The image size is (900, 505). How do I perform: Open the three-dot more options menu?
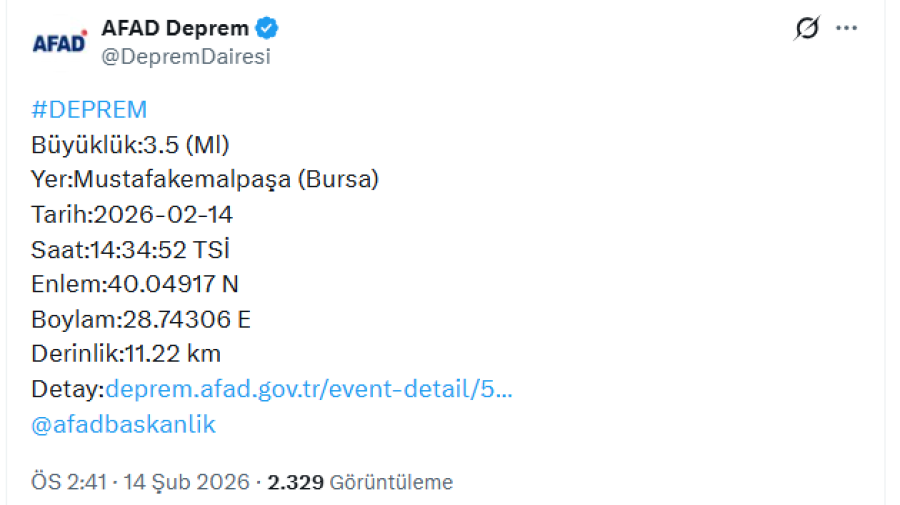846,29
